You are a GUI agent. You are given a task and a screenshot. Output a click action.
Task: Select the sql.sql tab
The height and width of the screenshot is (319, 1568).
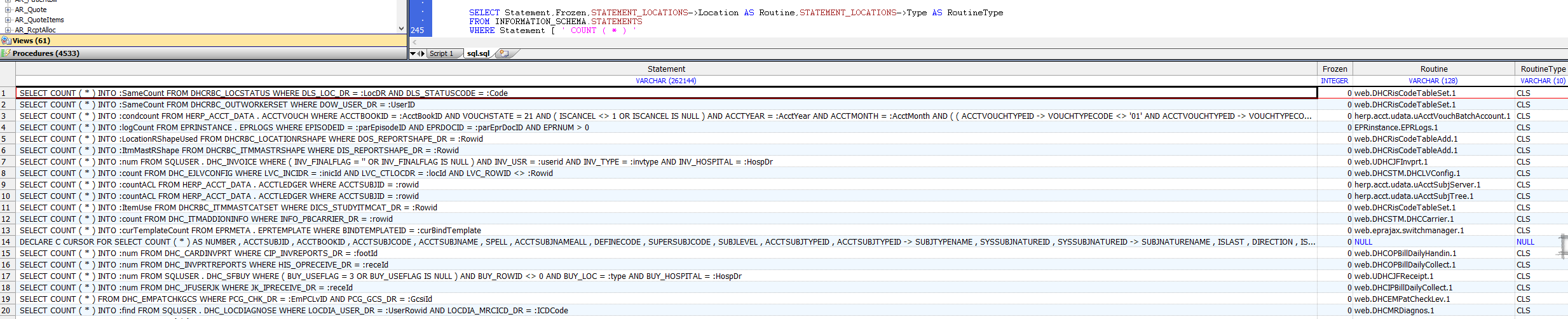[478, 53]
